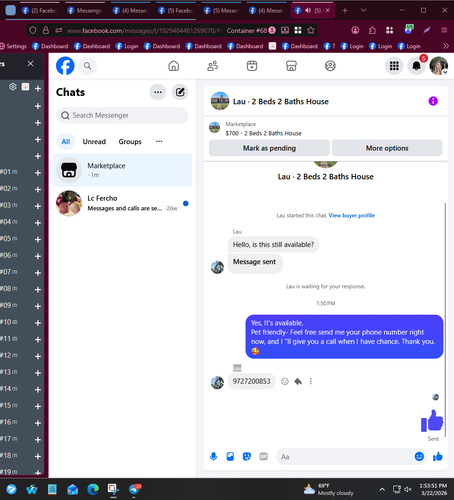Click the search magnifier next to Facebook logo
Viewport: 454px width, 500px height.
pos(87,66)
